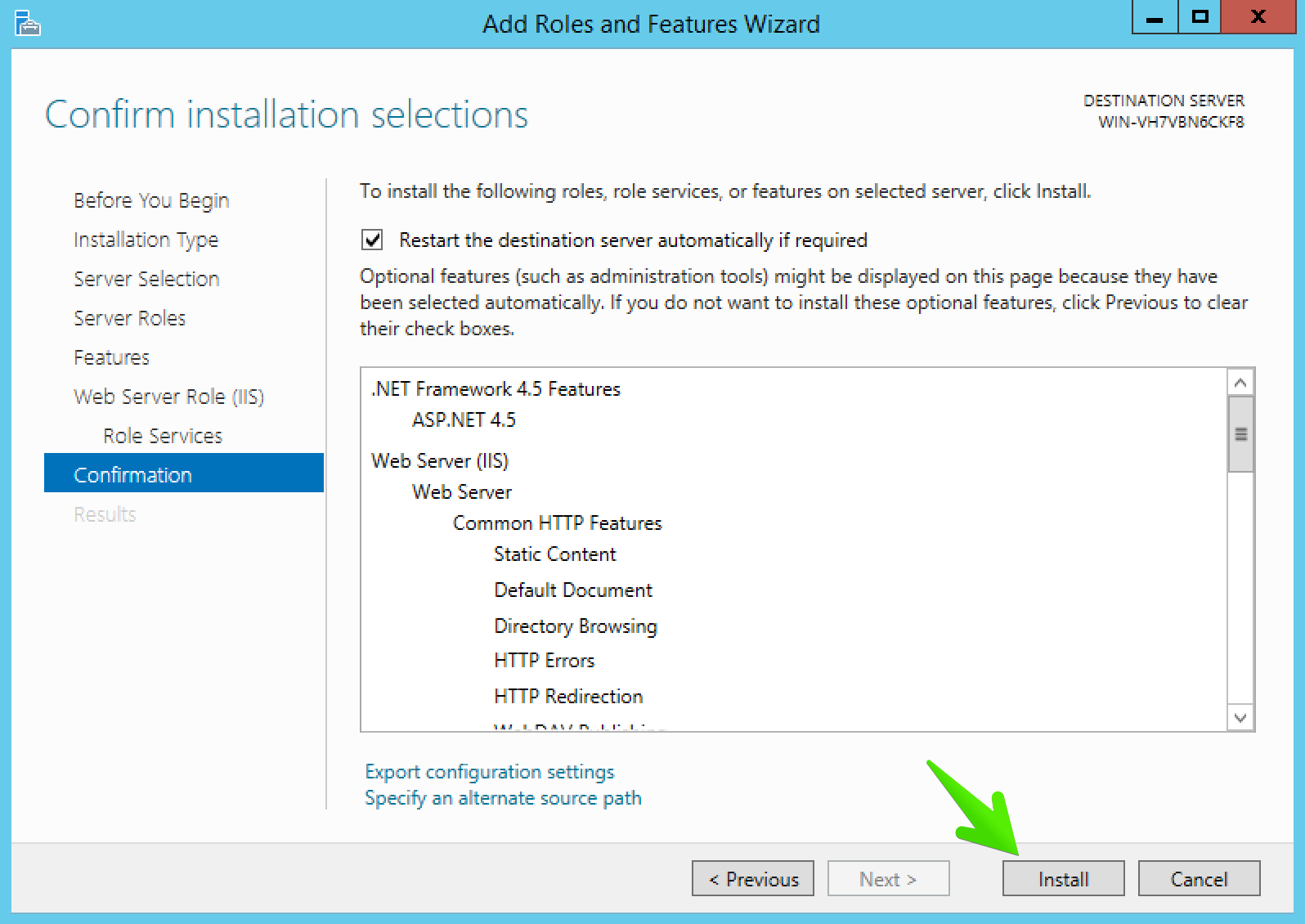The height and width of the screenshot is (924, 1305).
Task: Click the wizard icon in title bar
Action: [x=27, y=24]
